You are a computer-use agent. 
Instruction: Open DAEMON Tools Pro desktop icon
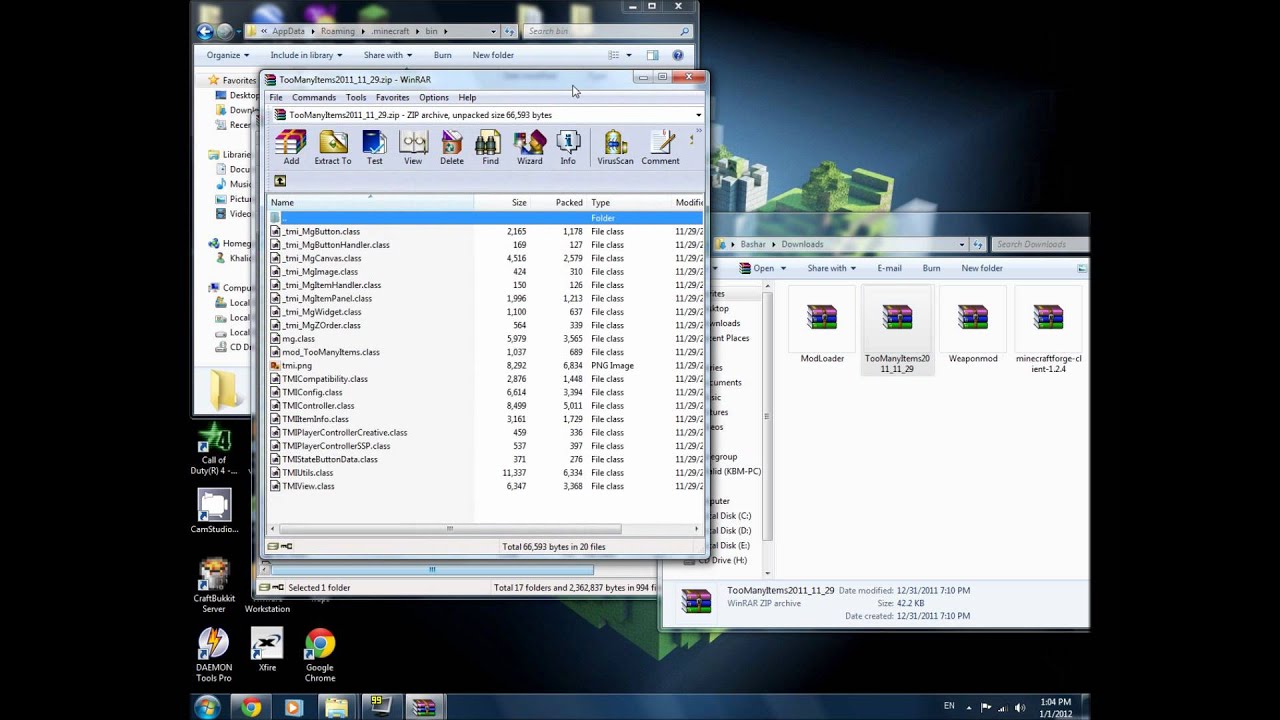click(213, 655)
